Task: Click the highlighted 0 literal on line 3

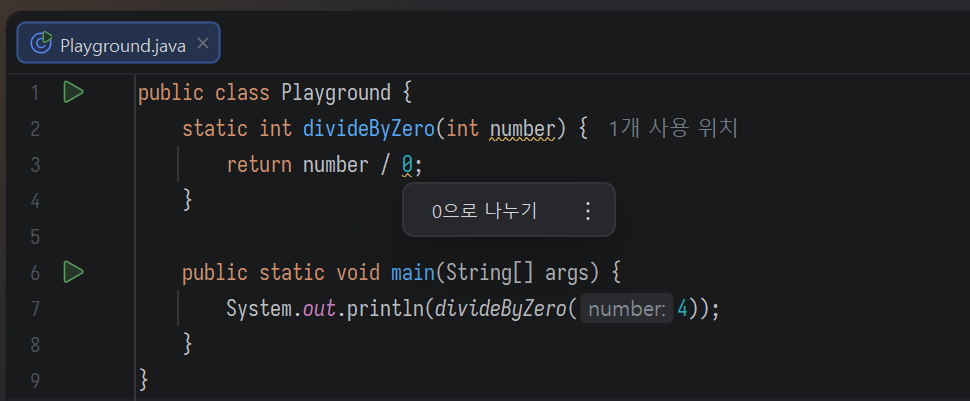Action: pos(408,165)
